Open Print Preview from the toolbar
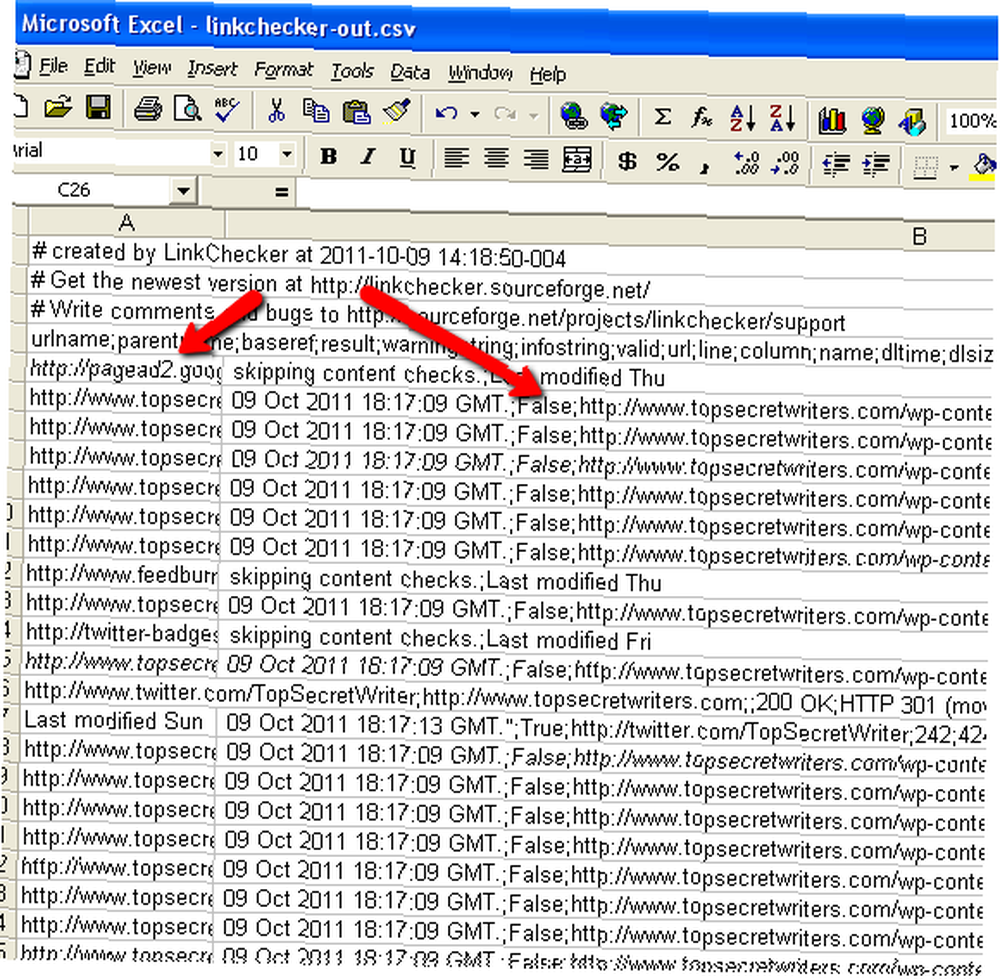 188,109
